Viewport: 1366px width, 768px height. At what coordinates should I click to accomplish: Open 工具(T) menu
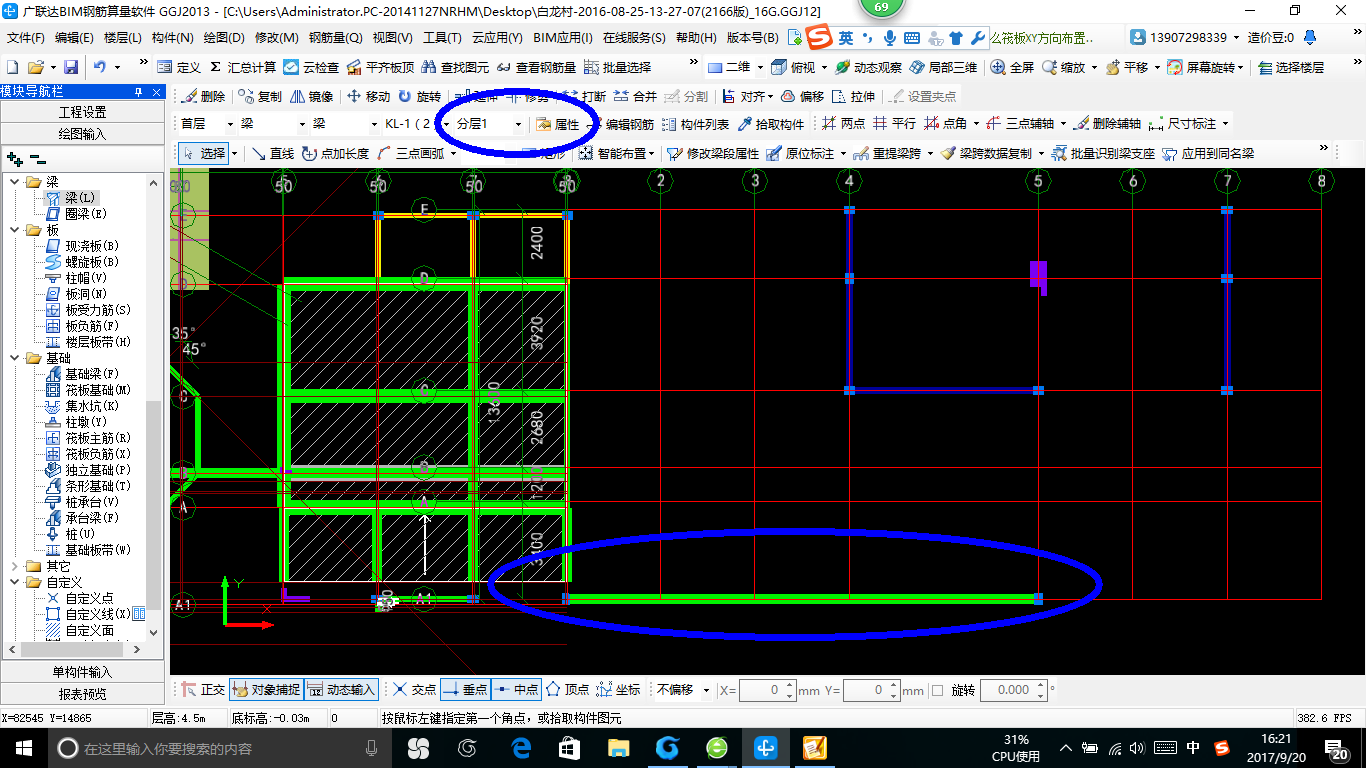[x=442, y=38]
